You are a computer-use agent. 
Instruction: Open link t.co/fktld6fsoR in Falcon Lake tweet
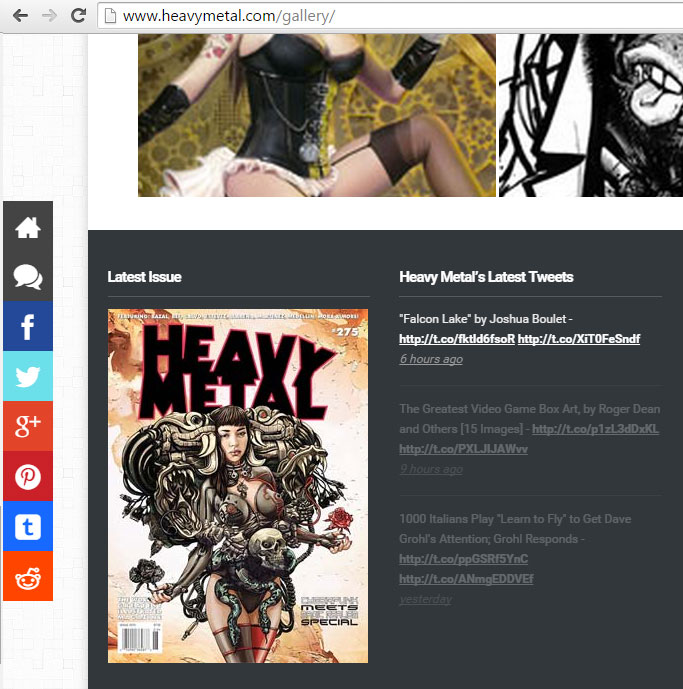tap(456, 339)
